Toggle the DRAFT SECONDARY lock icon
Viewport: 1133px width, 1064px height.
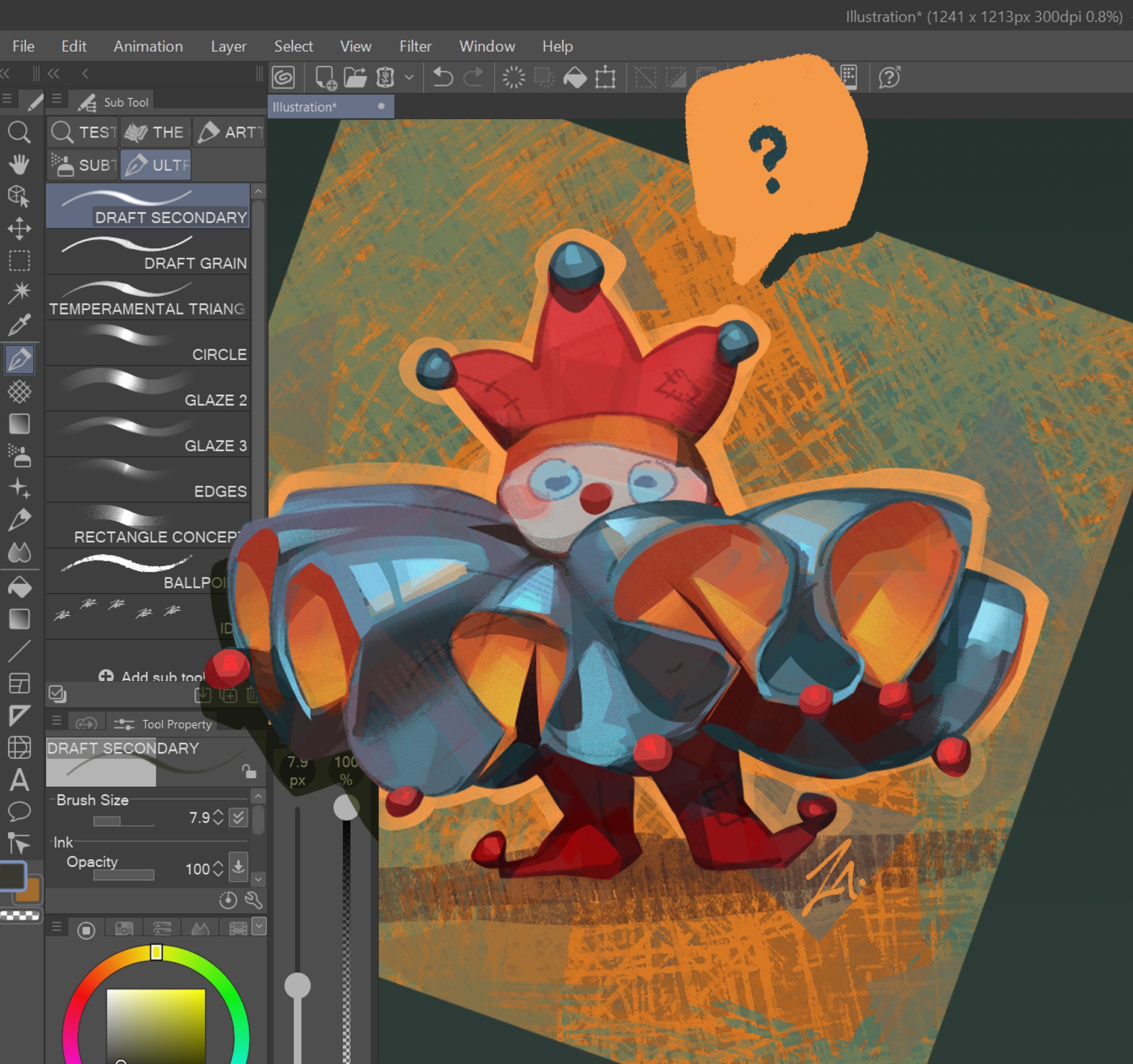[249, 771]
